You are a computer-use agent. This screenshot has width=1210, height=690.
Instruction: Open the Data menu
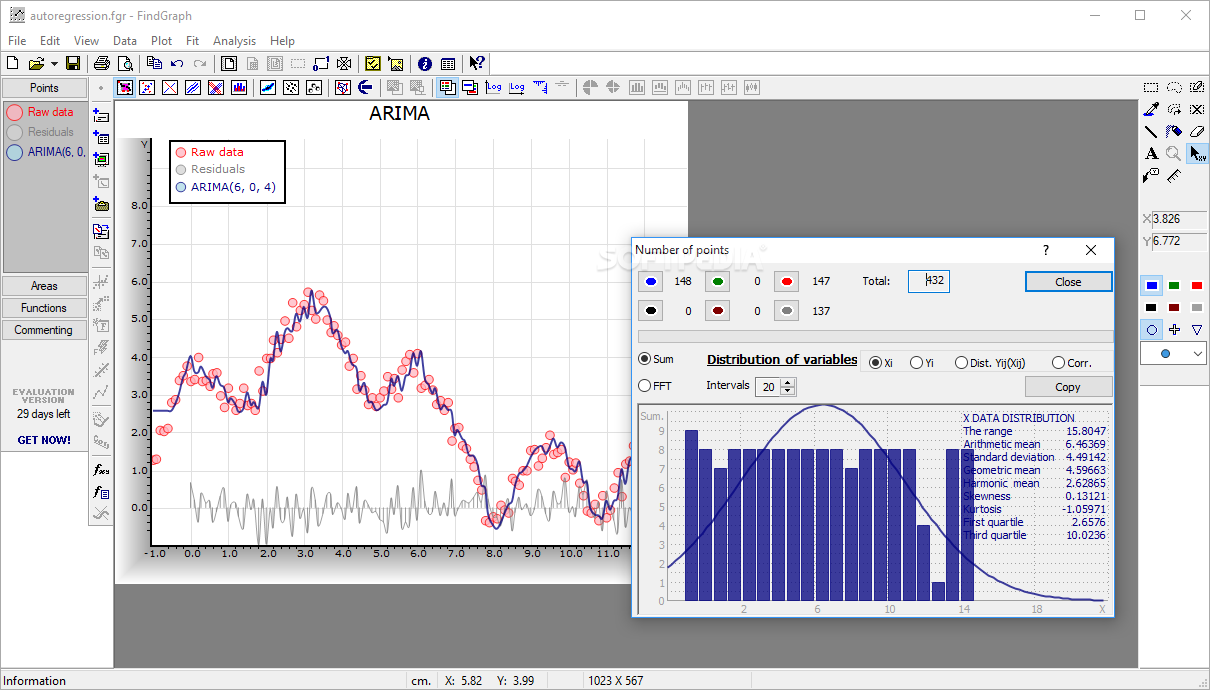coord(125,41)
